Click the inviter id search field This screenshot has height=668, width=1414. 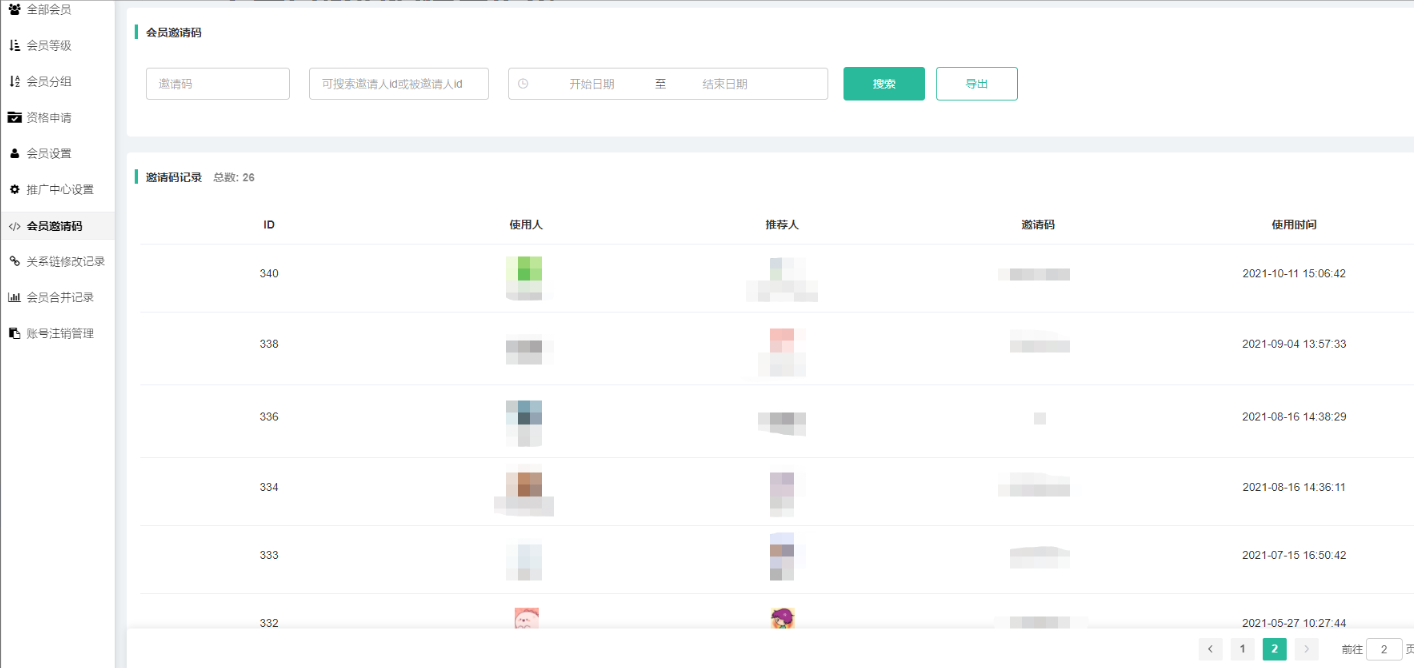click(x=399, y=84)
